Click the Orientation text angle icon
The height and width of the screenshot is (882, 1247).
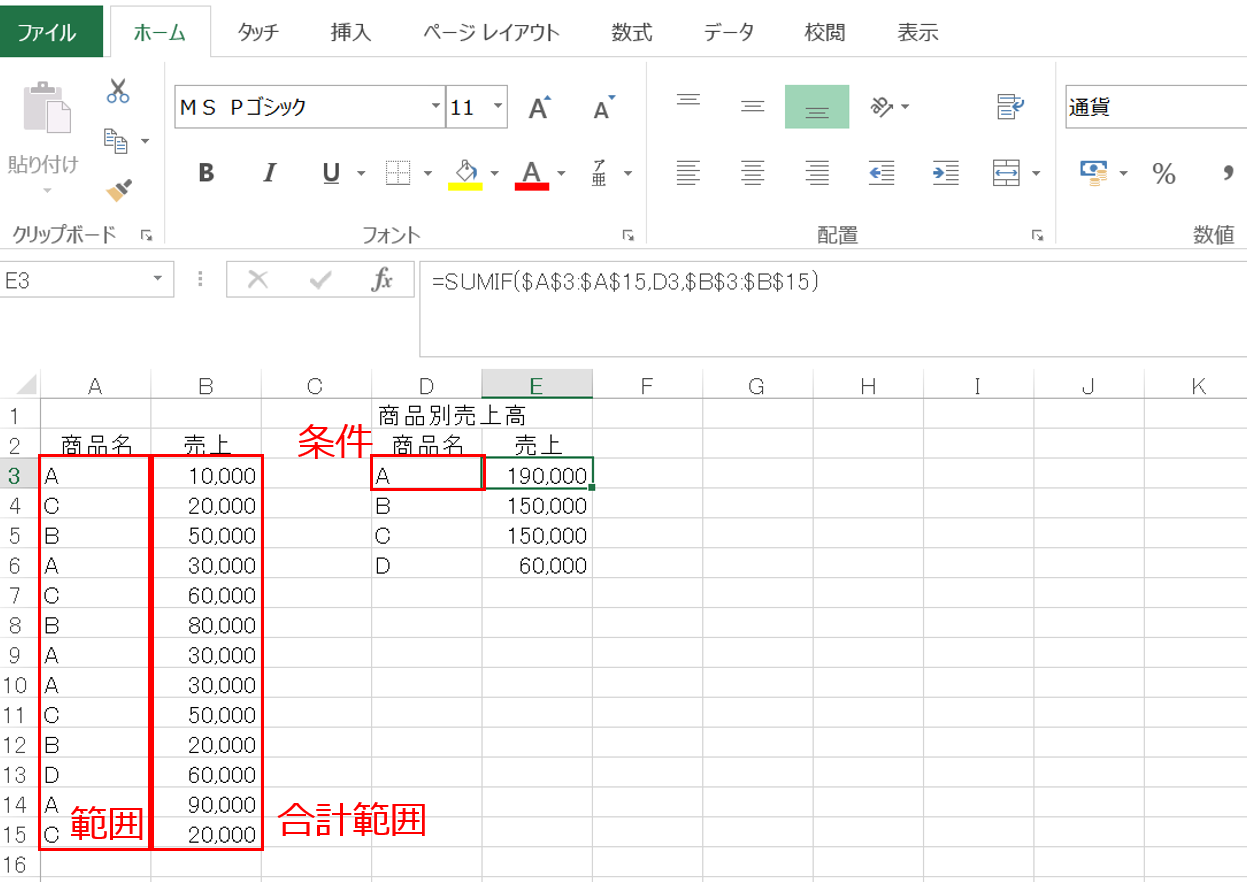click(882, 107)
